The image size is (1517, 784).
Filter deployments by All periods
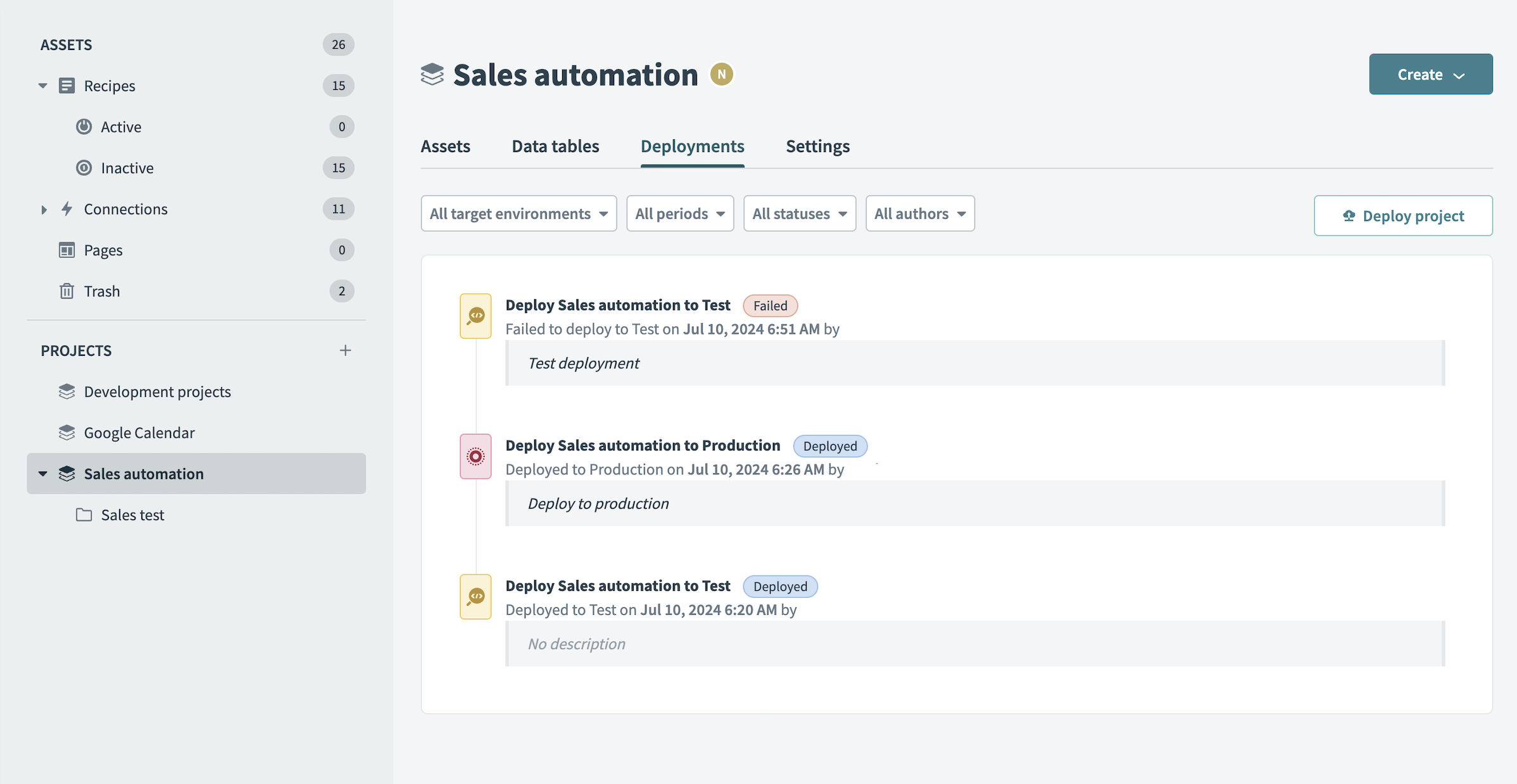point(680,213)
